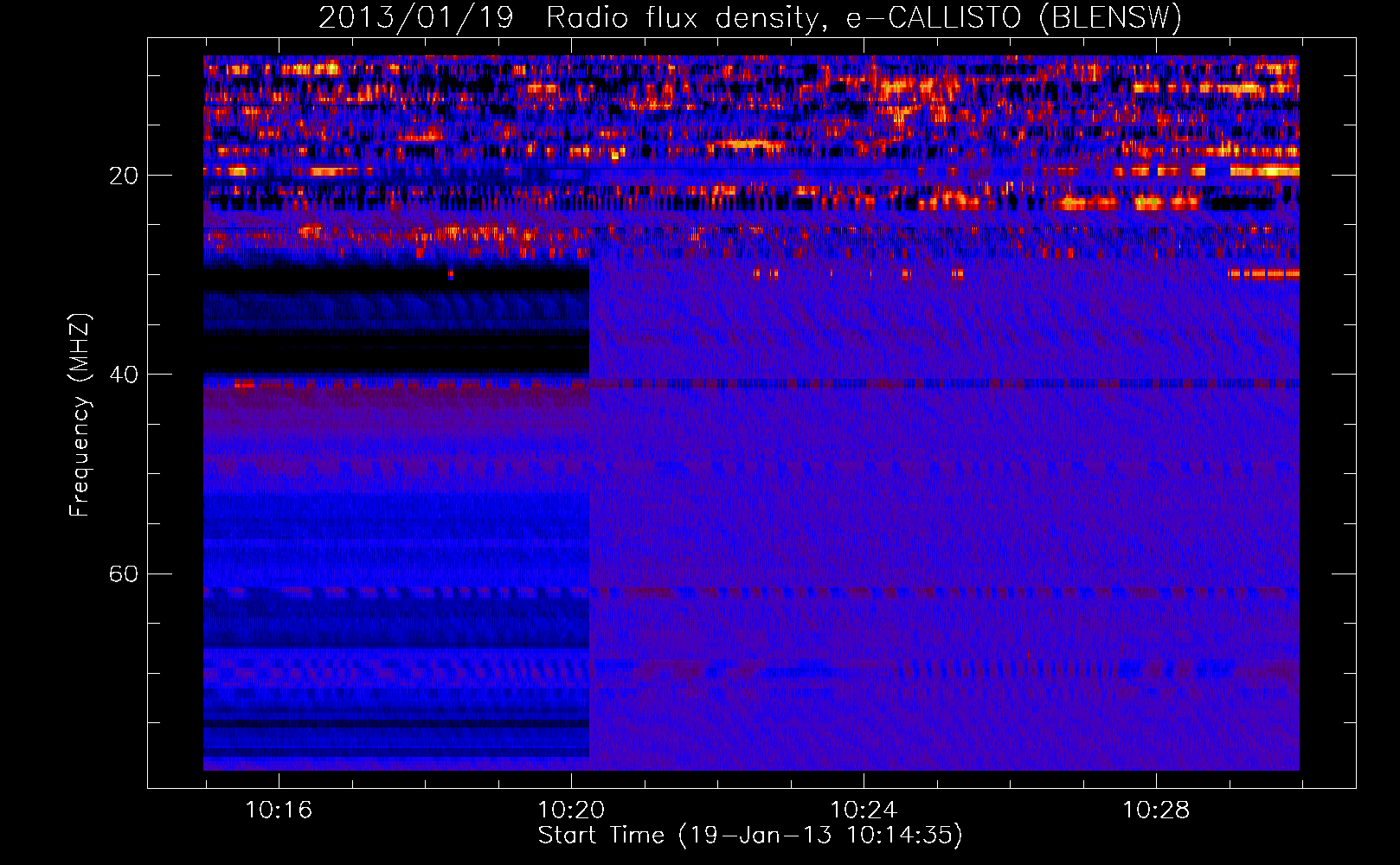Click the 40 frequency tick label
1400x865 pixels.
(x=123, y=375)
